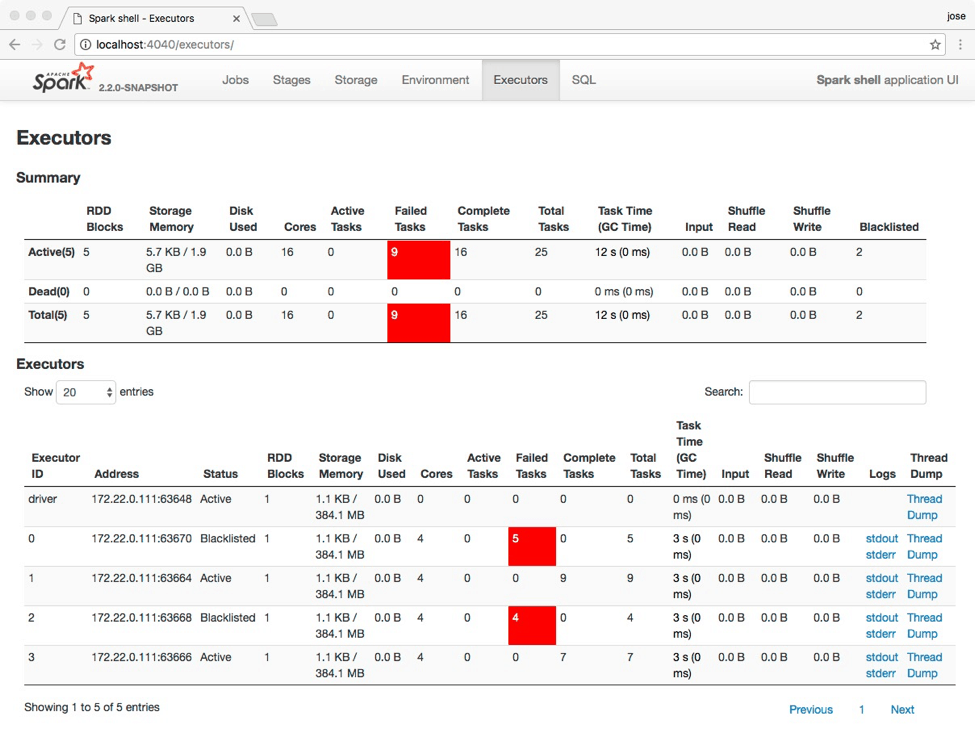Screen dimensions: 975x729
Task: Click the browser back arrow
Action: pos(15,44)
